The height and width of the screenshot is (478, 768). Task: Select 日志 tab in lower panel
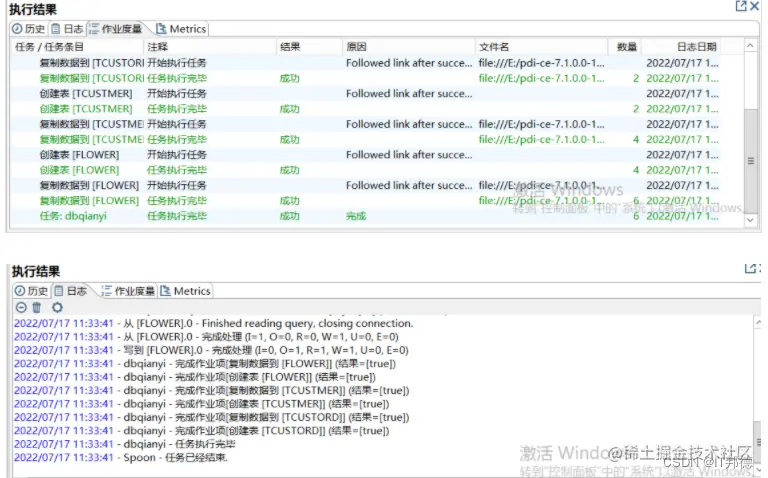[x=71, y=291]
